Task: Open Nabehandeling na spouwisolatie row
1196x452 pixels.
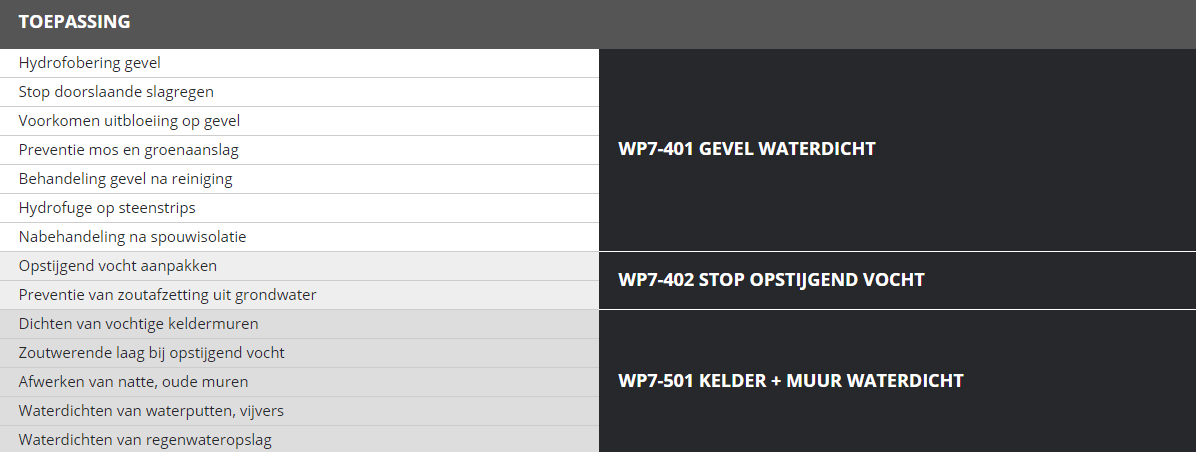Action: click(132, 237)
